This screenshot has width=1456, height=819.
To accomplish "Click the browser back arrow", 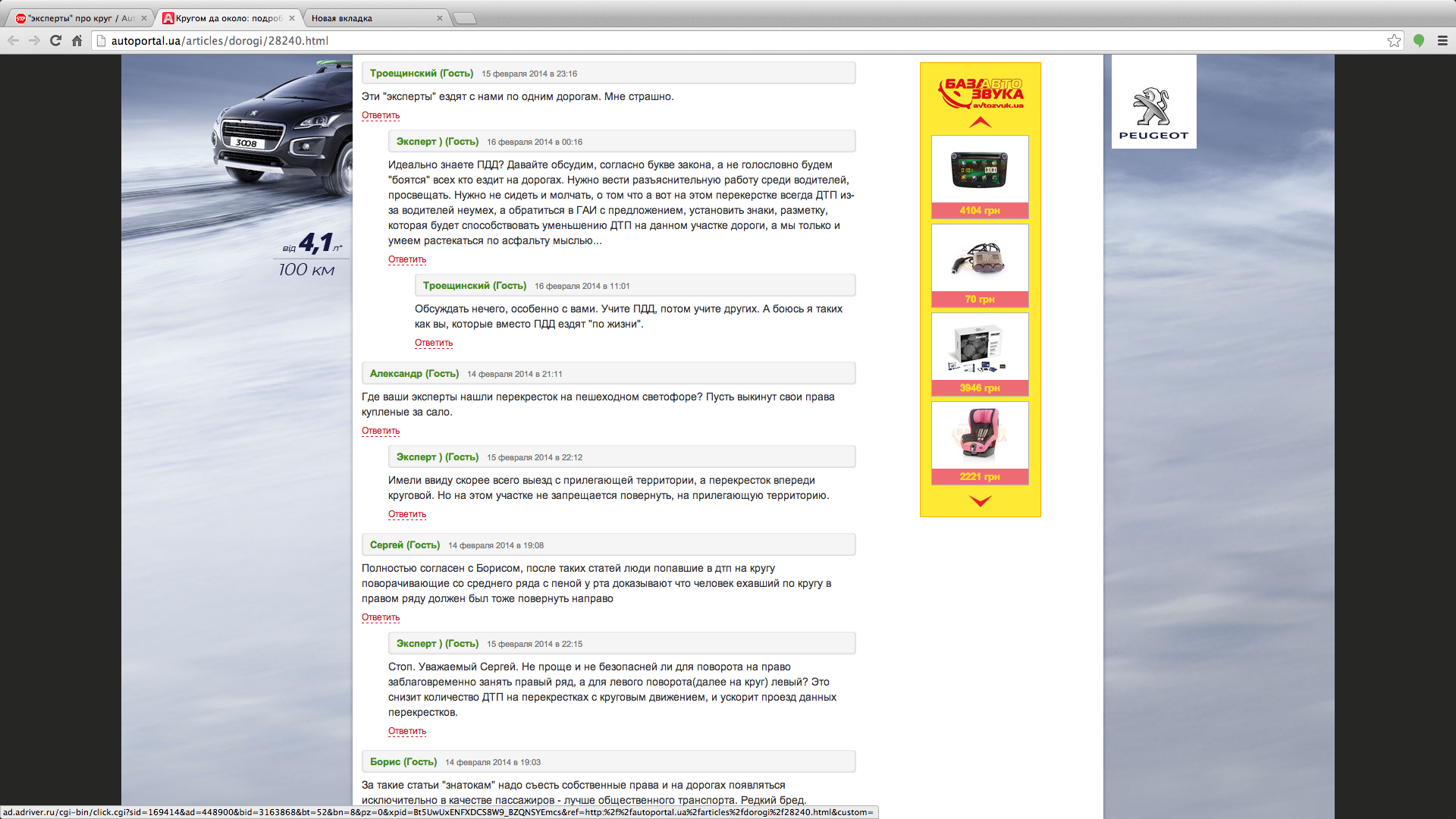I will [x=13, y=41].
